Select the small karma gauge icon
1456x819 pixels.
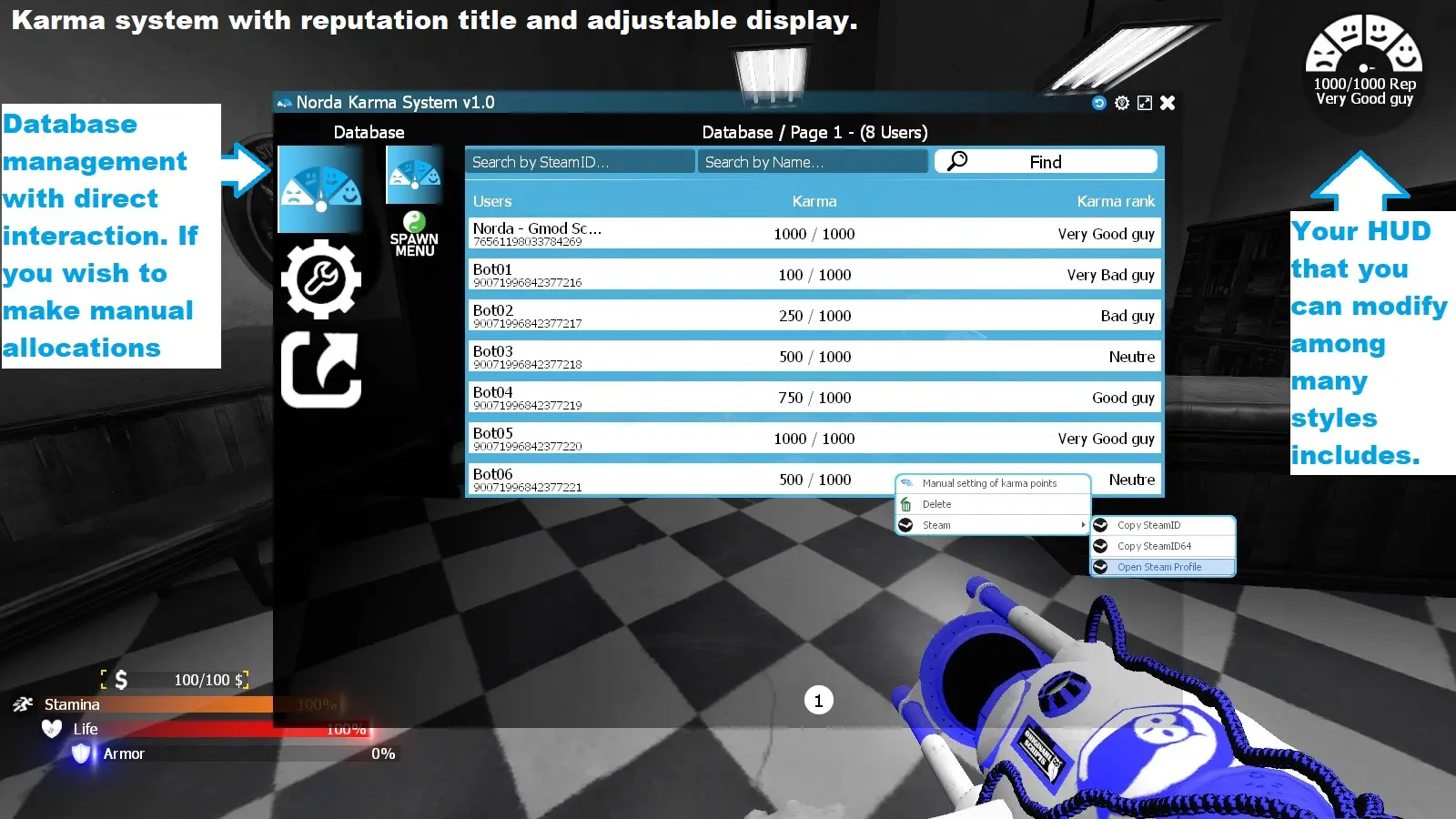[x=414, y=176]
